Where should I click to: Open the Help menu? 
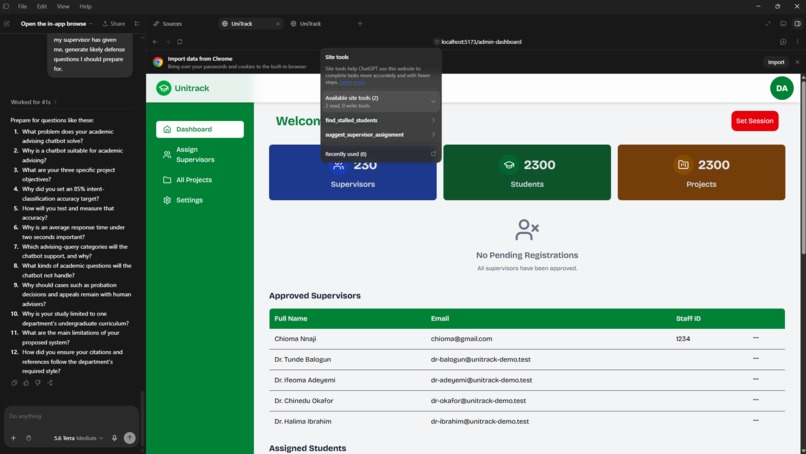point(85,7)
